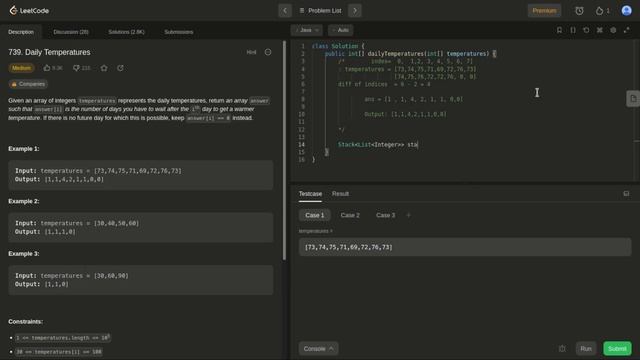The image size is (640, 360).
Task: Expand the Console panel
Action: (318, 349)
